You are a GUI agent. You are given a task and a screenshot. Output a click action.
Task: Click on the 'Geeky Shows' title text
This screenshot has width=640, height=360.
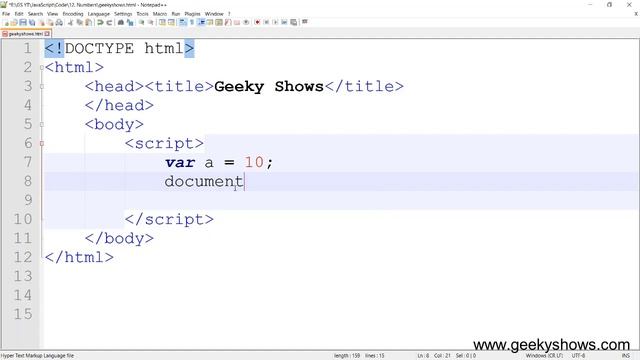pos(269,87)
